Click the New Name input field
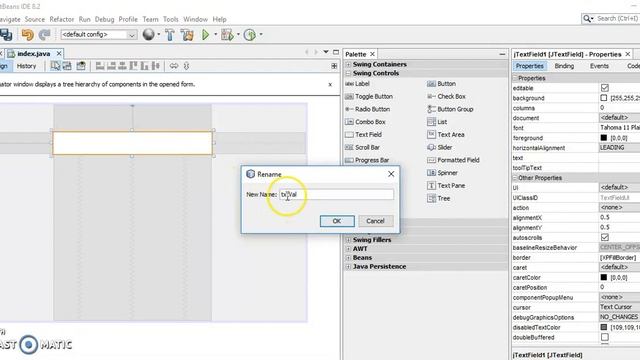 click(336, 194)
